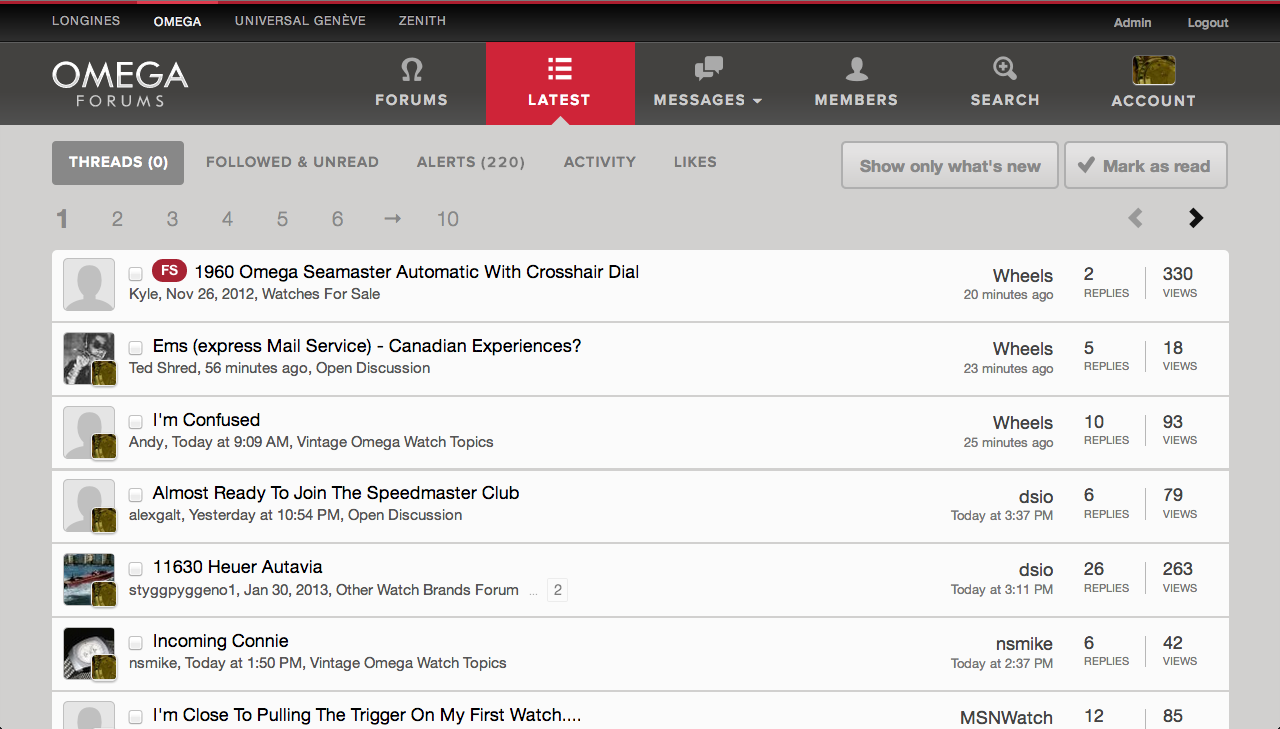Click the Search magnifier icon
This screenshot has width=1280, height=729.
[x=1004, y=69]
